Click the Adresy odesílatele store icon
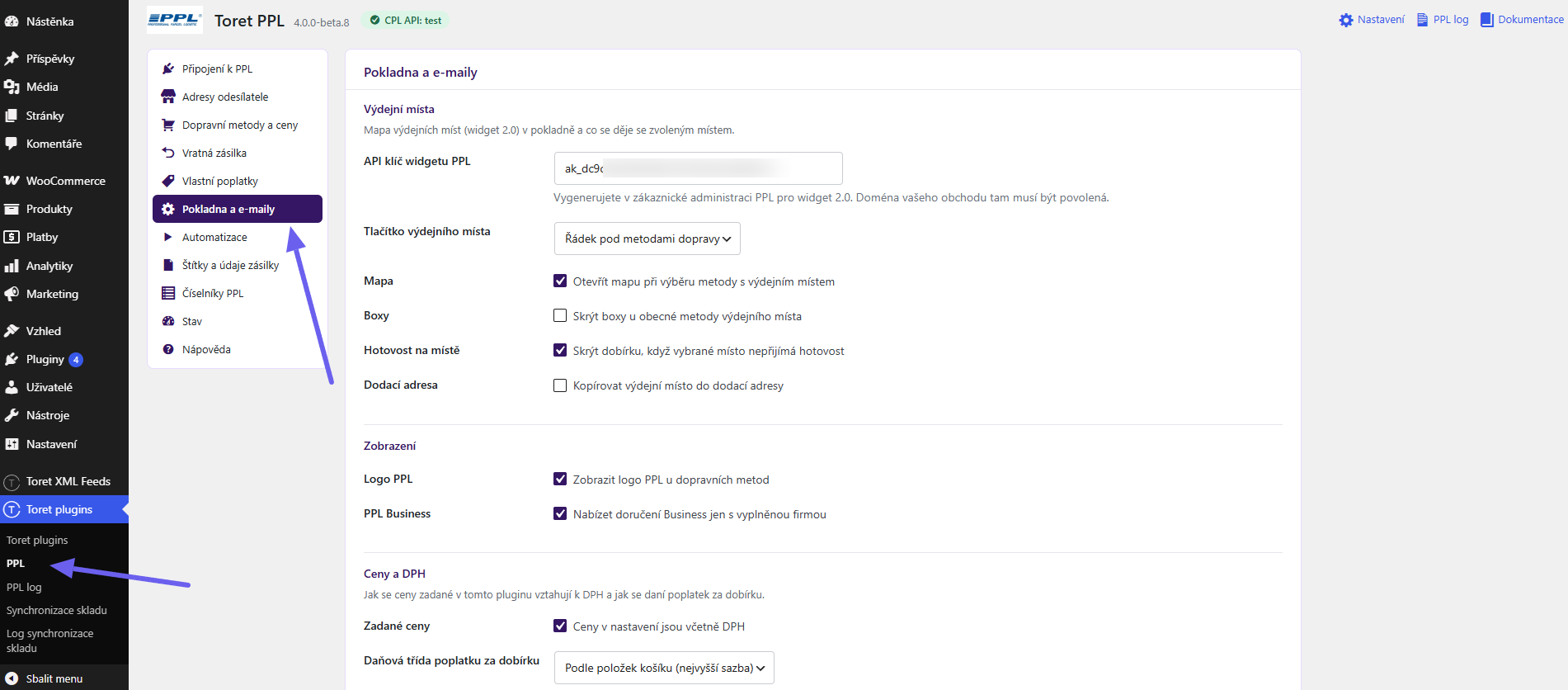Image resolution: width=1568 pixels, height=690 pixels. [168, 97]
